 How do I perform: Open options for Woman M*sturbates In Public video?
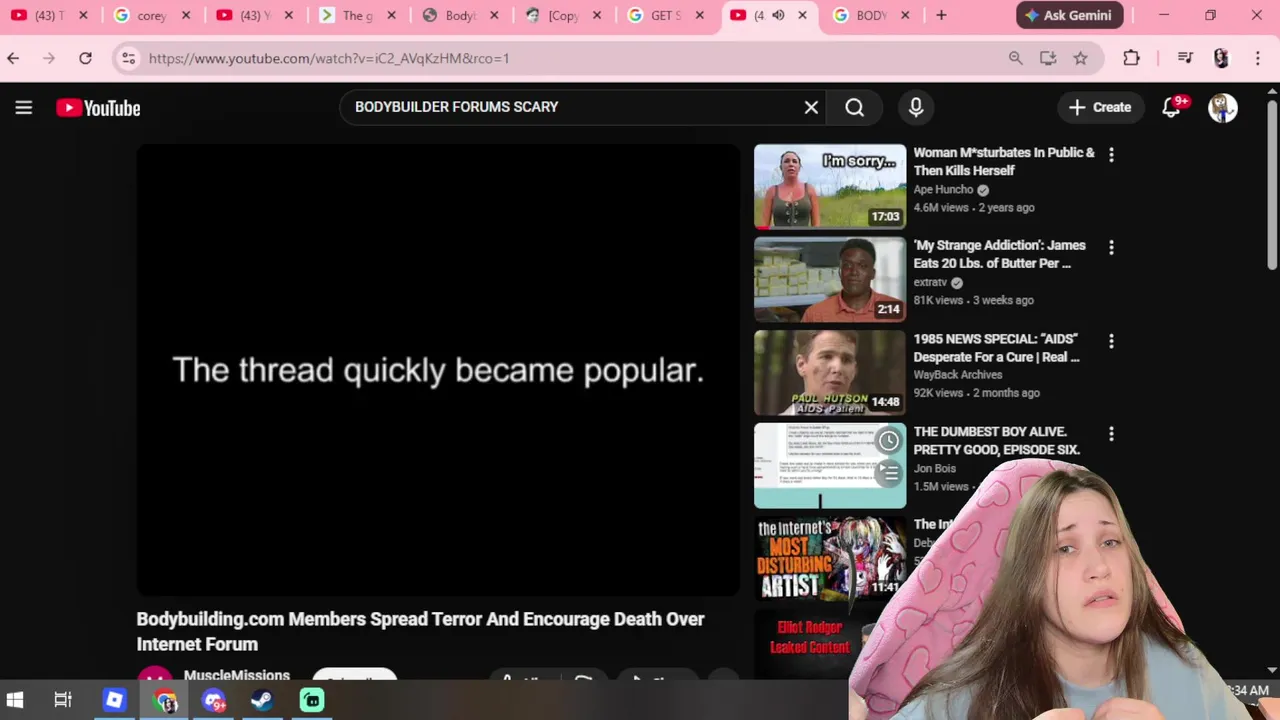pyautogui.click(x=1111, y=155)
